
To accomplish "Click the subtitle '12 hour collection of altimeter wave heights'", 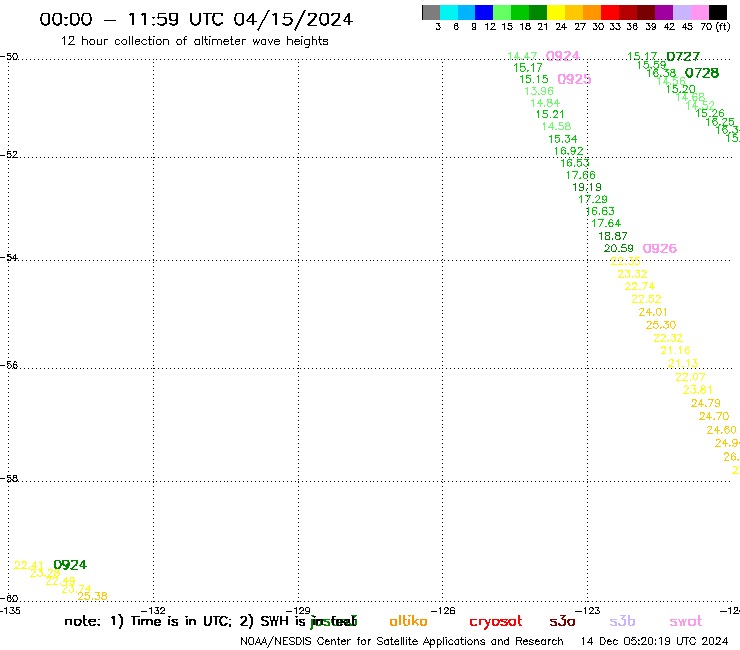I will point(194,41).
